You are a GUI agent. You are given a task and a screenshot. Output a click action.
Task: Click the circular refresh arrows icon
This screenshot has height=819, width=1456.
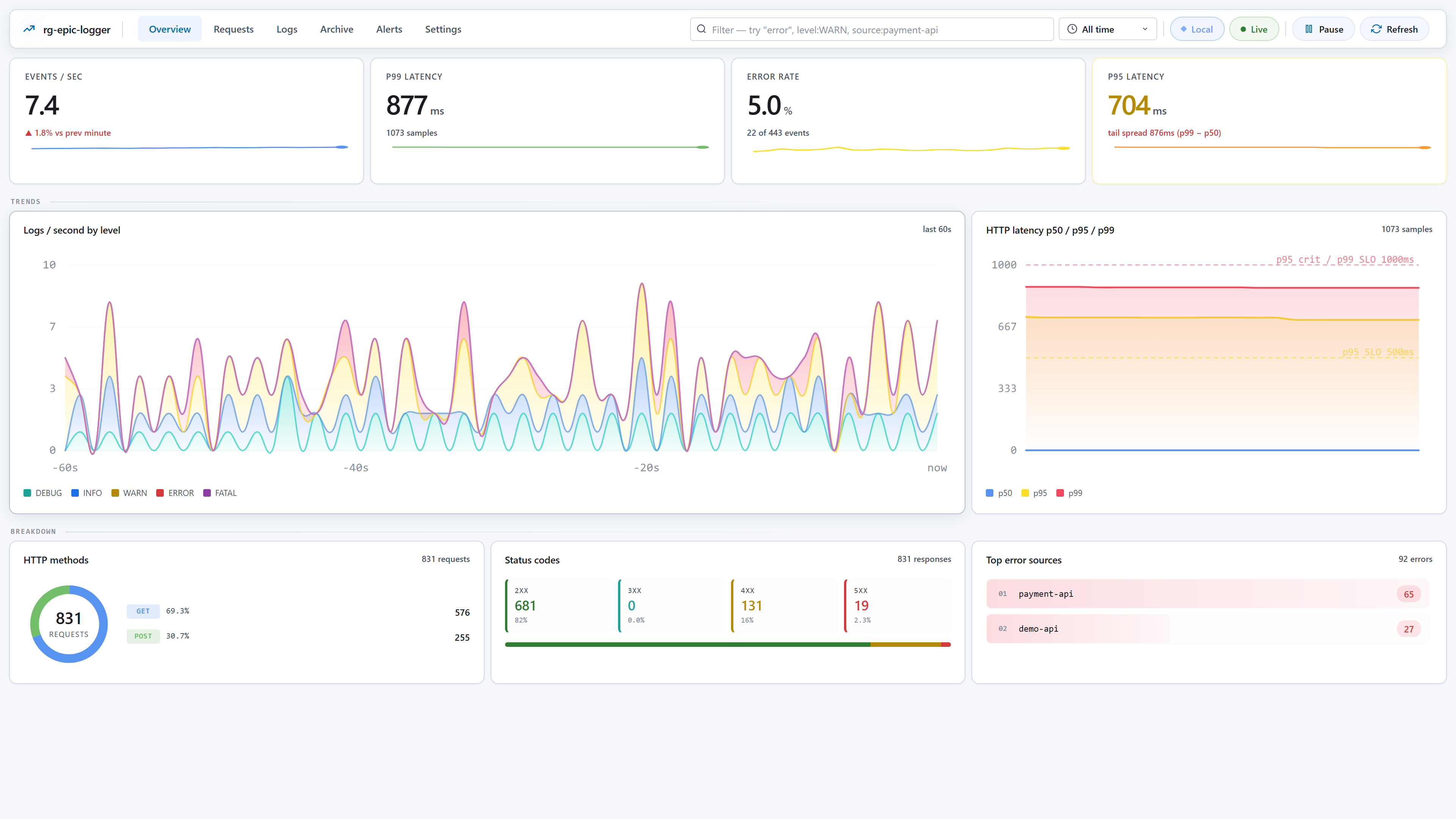coord(1376,30)
